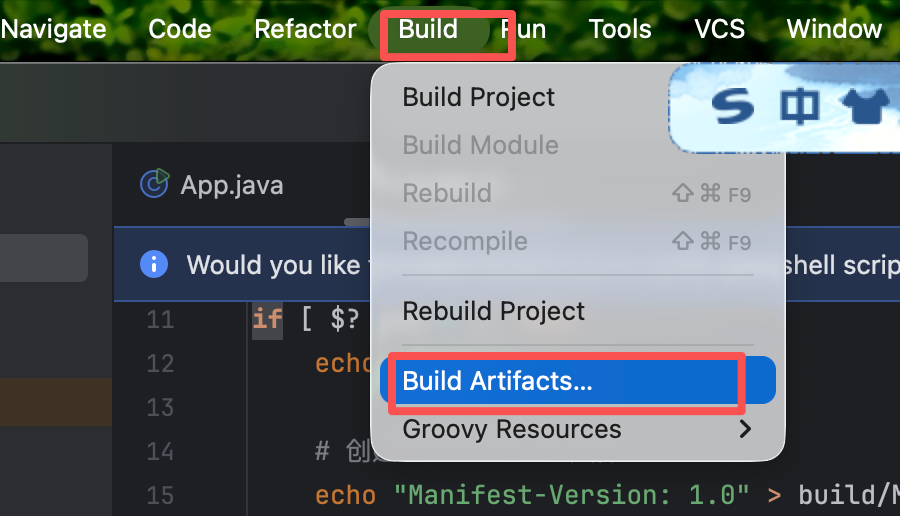Viewport: 900px width, 516px height.
Task: Open the input method skin shirt icon
Action: pyautogui.click(x=867, y=108)
